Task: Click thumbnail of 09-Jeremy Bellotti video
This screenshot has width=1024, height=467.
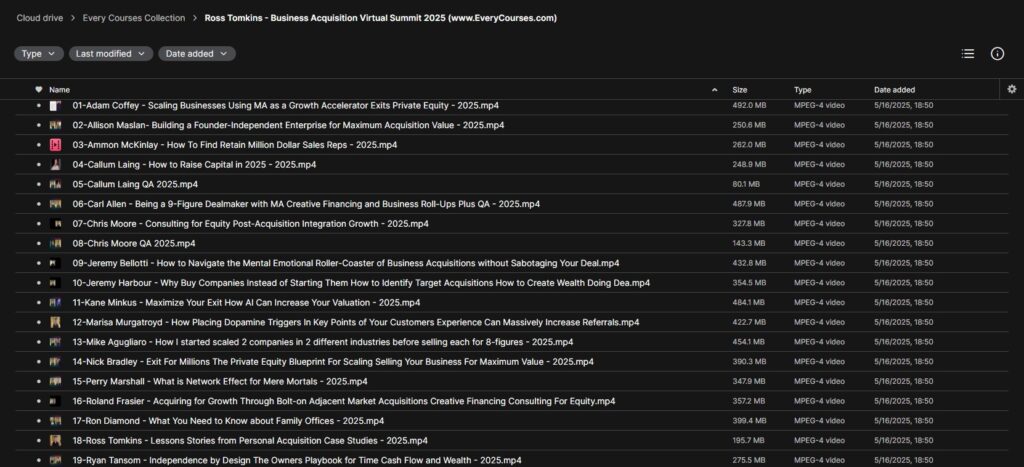Action: click(56, 263)
